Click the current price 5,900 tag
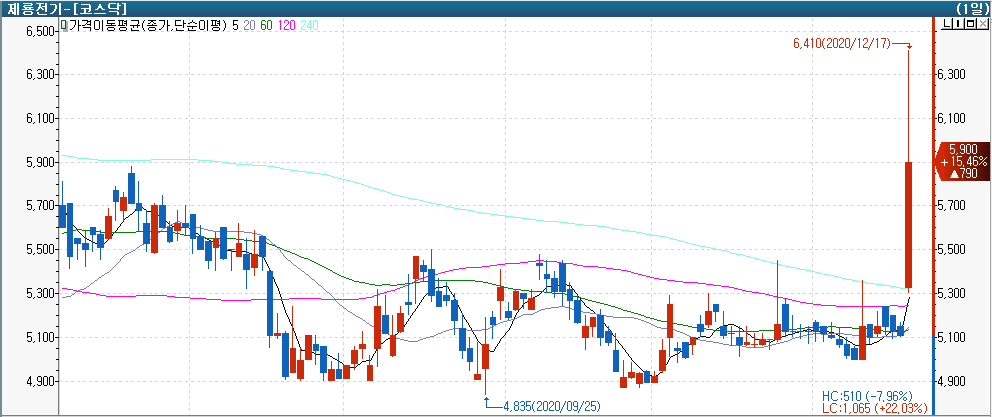The image size is (992, 417). tap(962, 160)
